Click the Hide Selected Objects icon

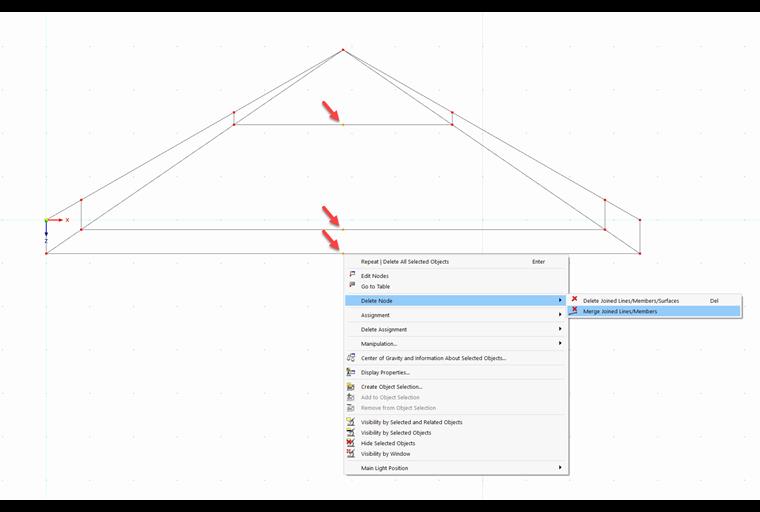coord(351,443)
